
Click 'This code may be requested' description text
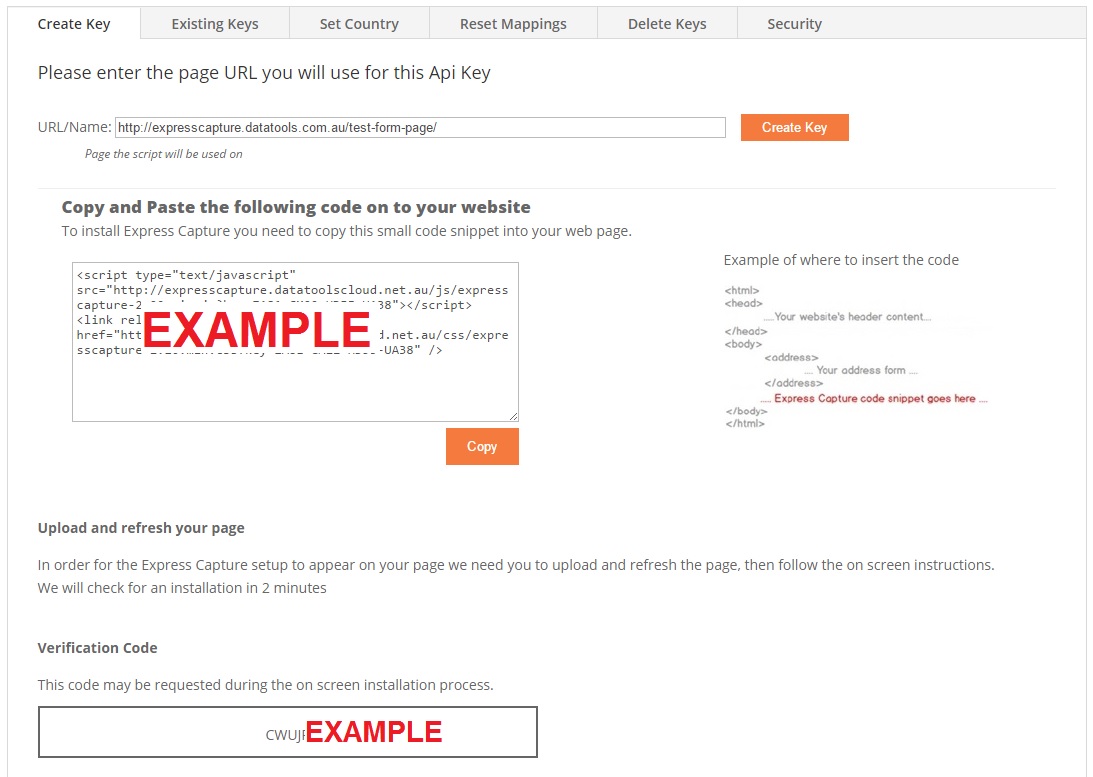(266, 685)
